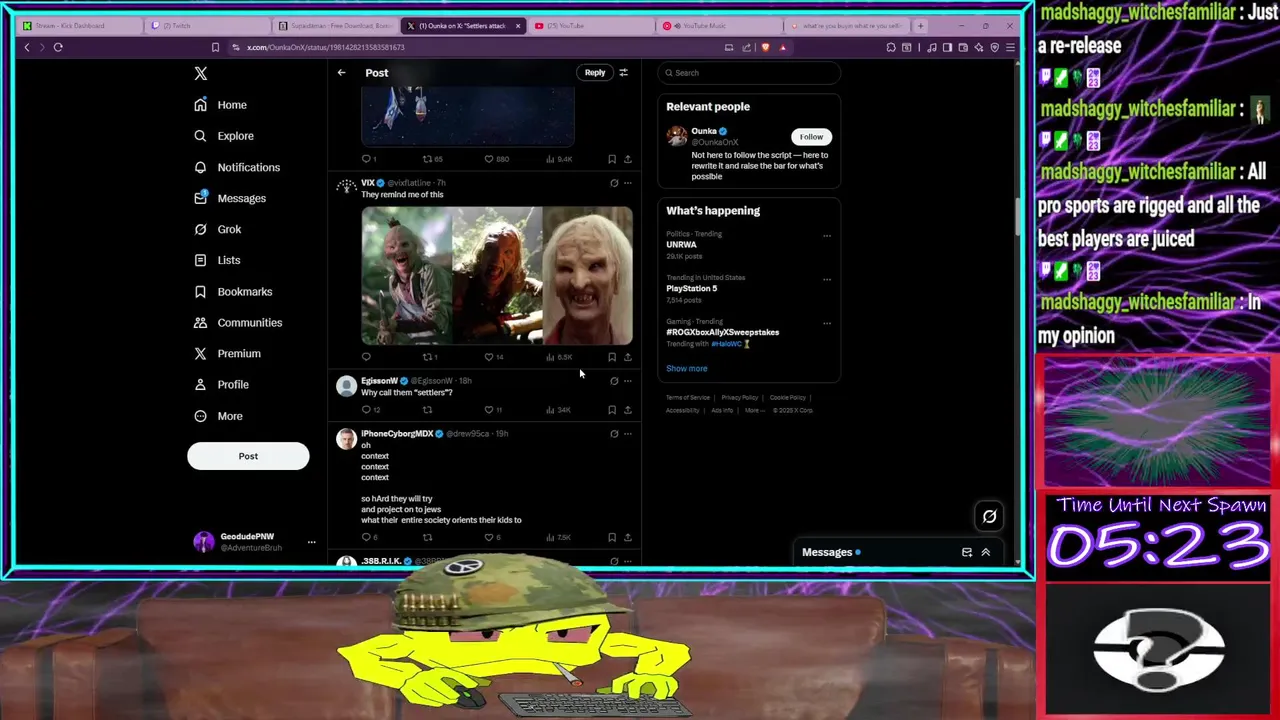
Task: Go back using the post header arrow
Action: pyautogui.click(x=341, y=73)
